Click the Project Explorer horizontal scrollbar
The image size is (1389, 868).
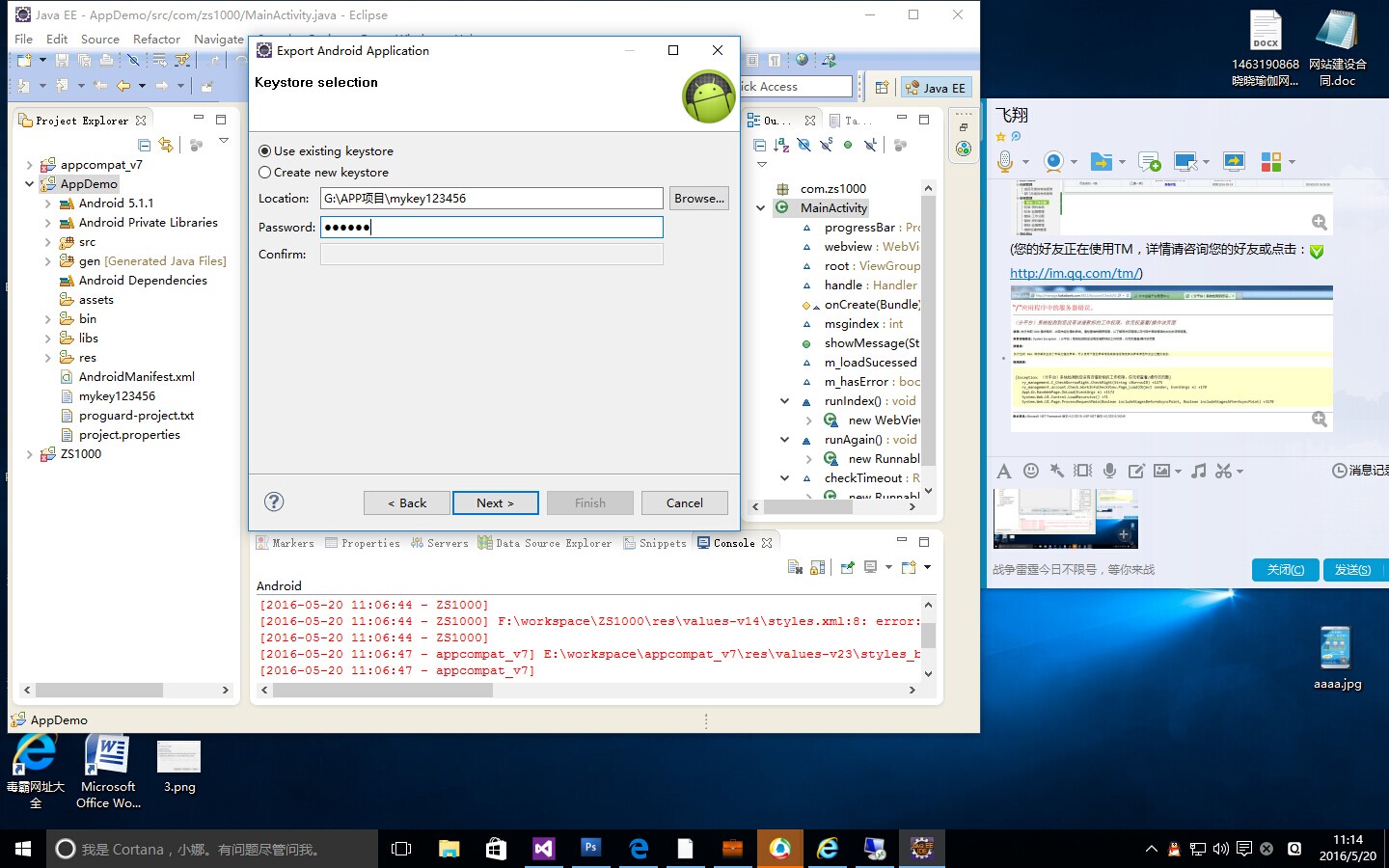(x=99, y=691)
